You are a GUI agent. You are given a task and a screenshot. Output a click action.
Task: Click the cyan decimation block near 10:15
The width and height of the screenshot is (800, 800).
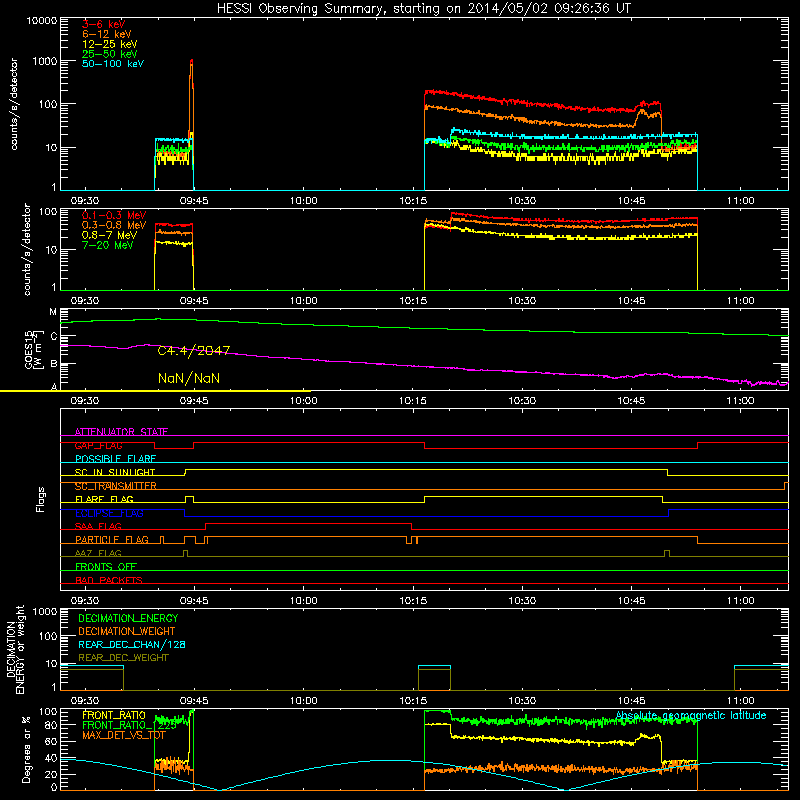tap(434, 666)
